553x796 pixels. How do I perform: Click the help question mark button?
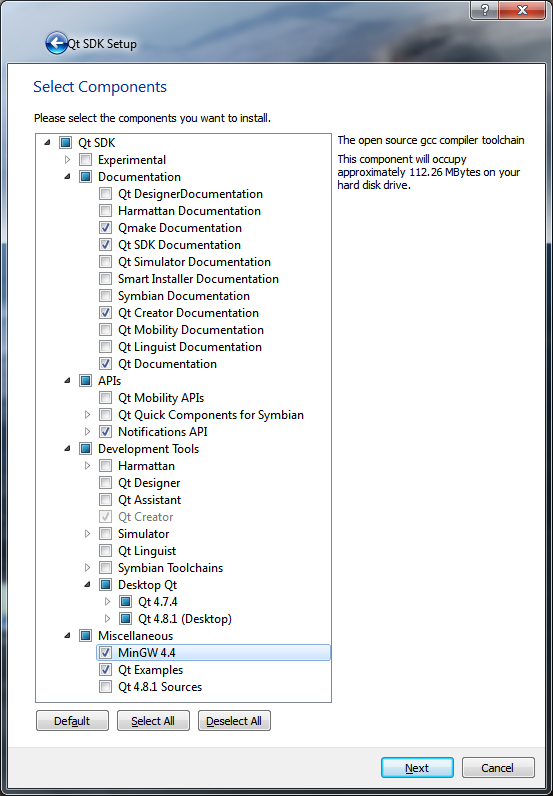484,10
